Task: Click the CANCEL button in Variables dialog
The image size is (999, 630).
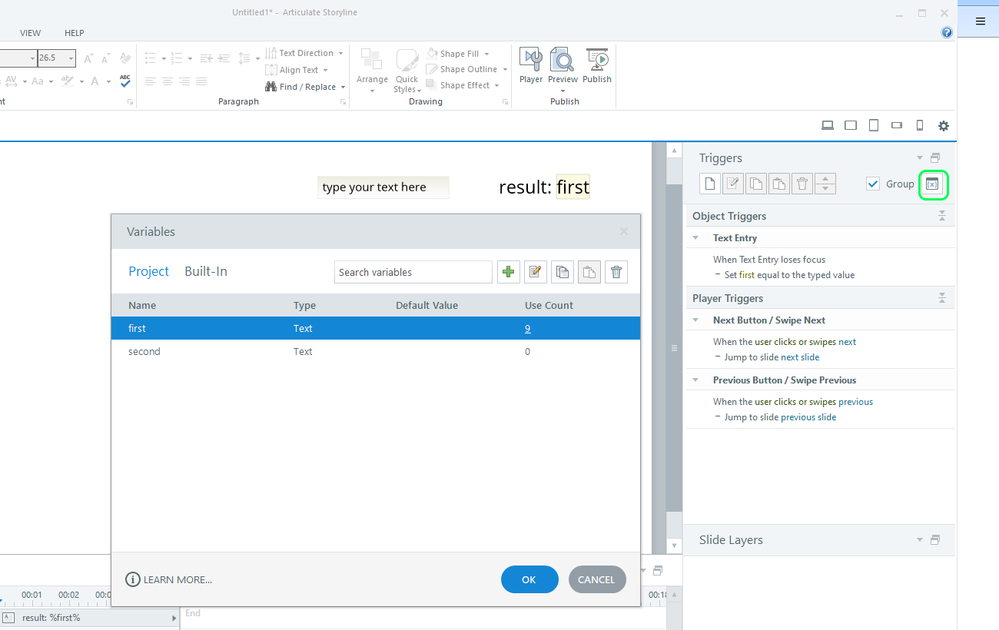Action: click(x=597, y=579)
